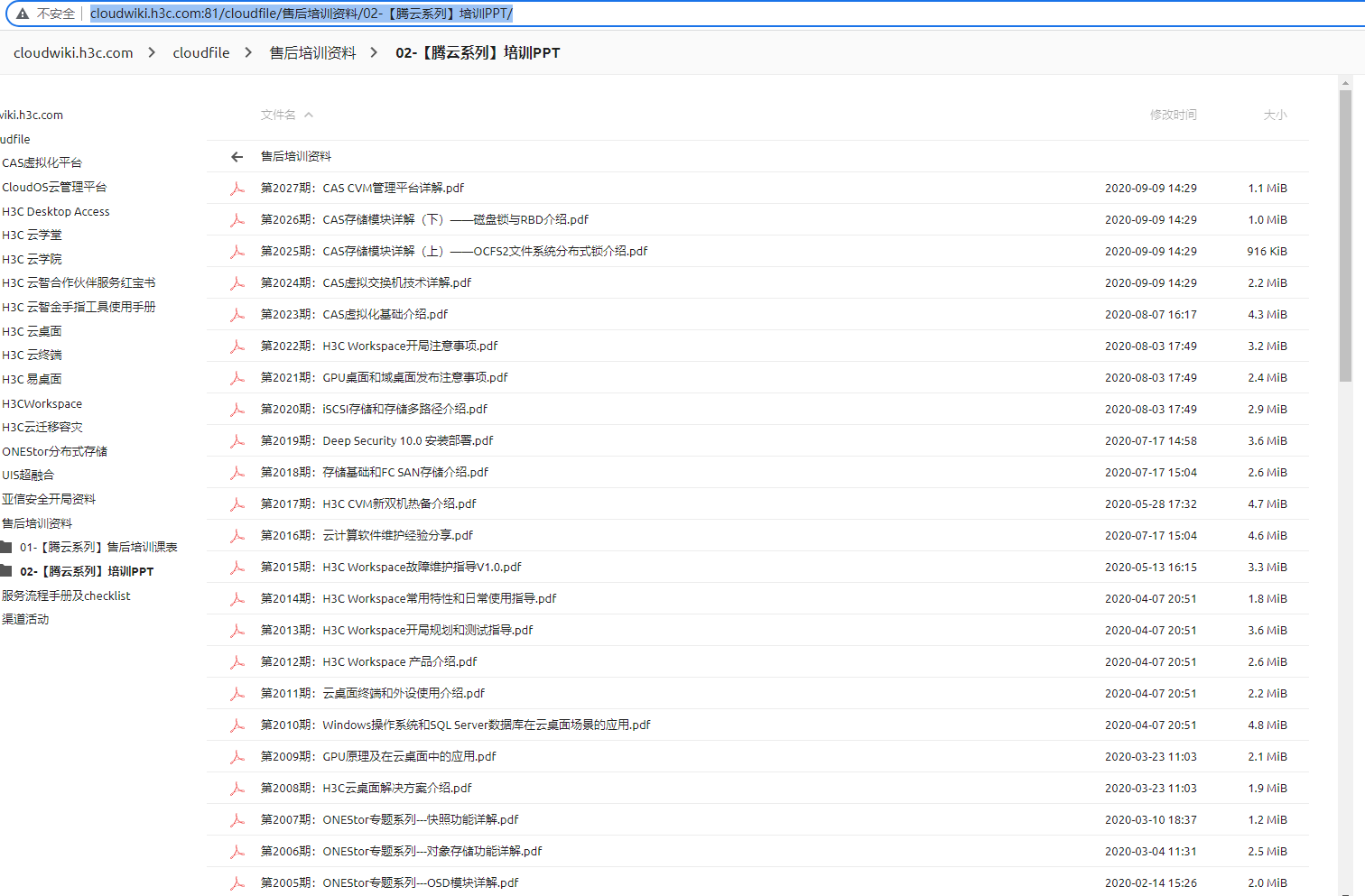
Task: Click the PDF icon for 第2024期 CAS虚拟交换机技术详解
Action: [x=237, y=283]
